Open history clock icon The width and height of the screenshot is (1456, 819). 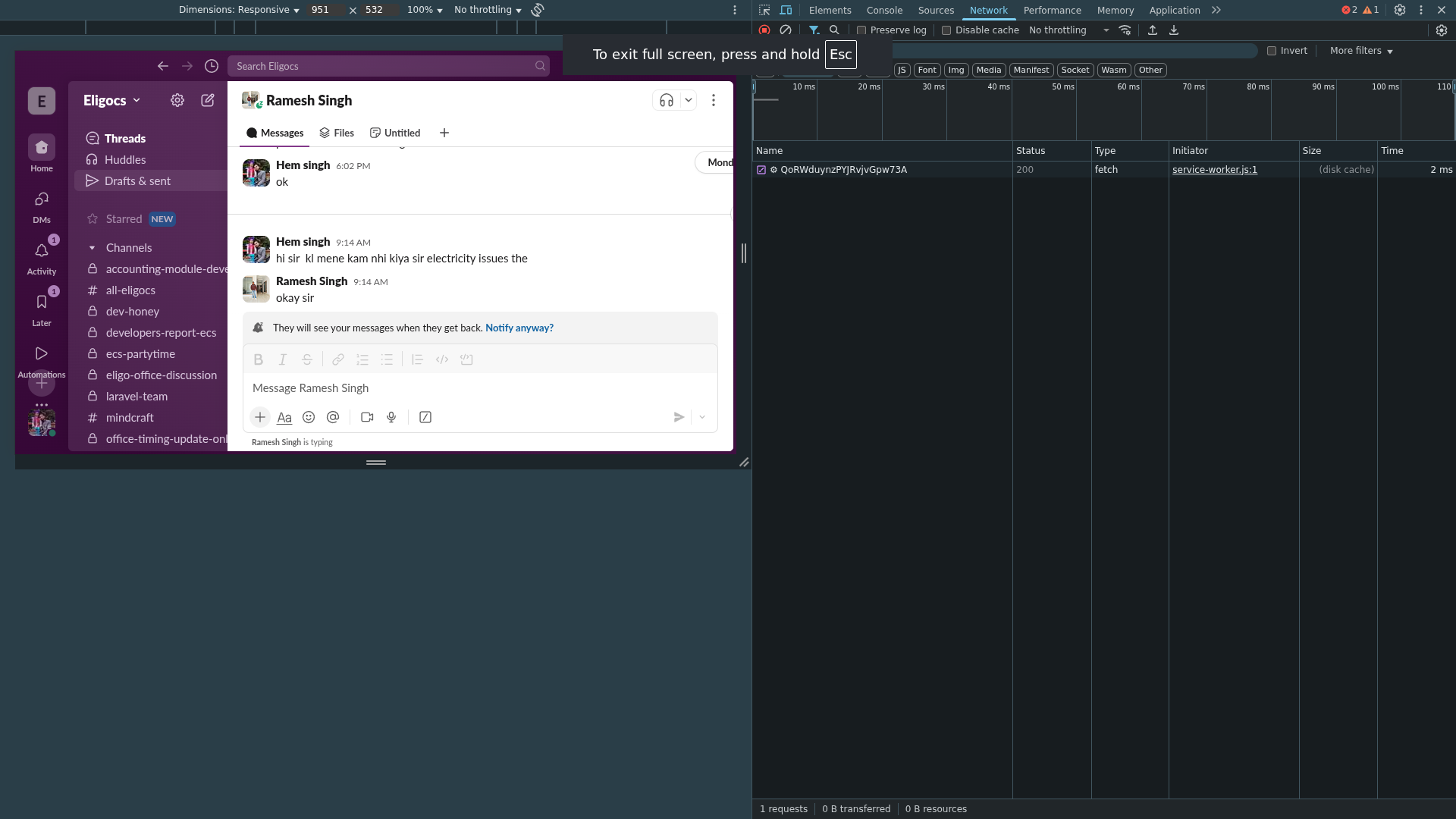(x=212, y=66)
